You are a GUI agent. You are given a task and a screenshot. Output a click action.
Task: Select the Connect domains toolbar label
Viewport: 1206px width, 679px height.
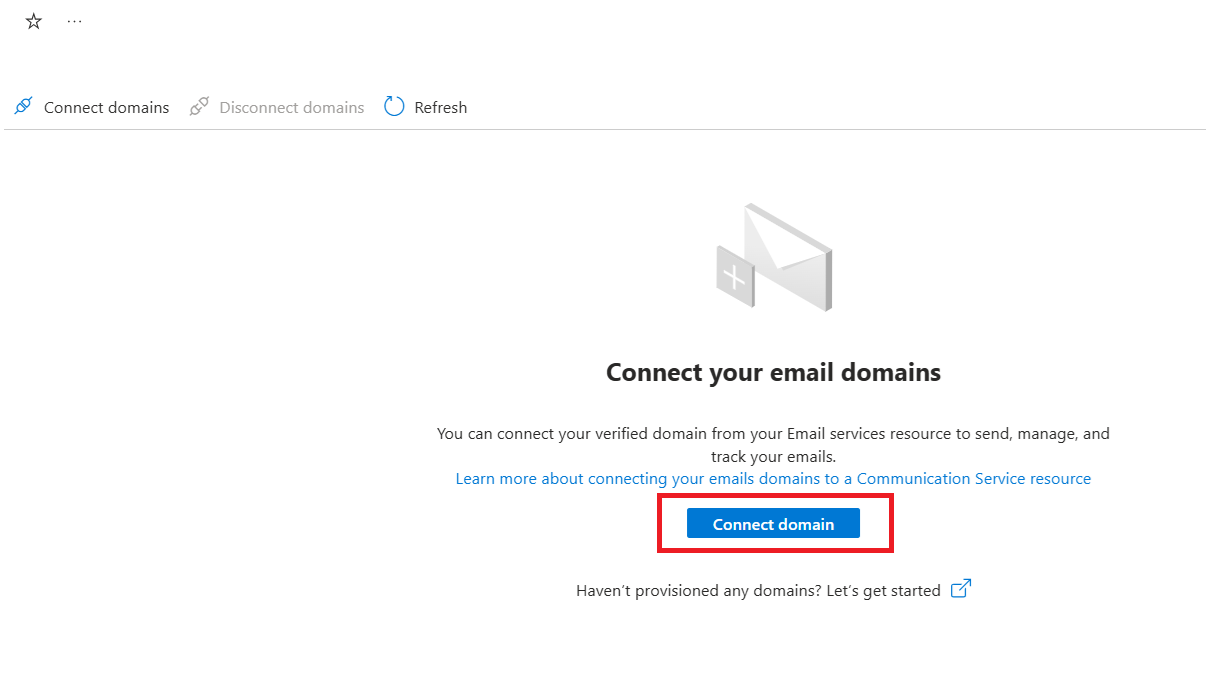pyautogui.click(x=106, y=107)
